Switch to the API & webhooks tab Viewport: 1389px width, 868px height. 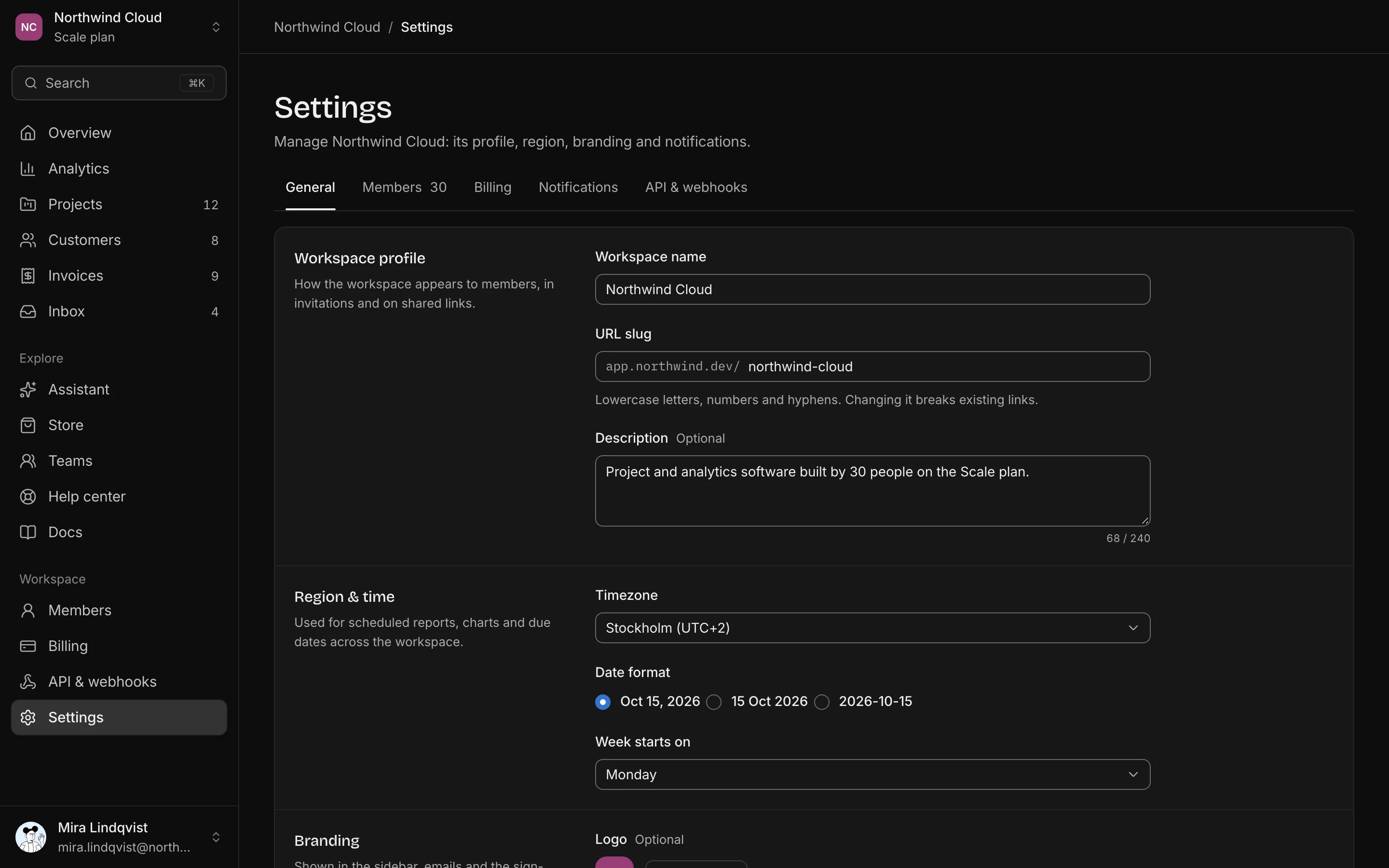(696, 187)
